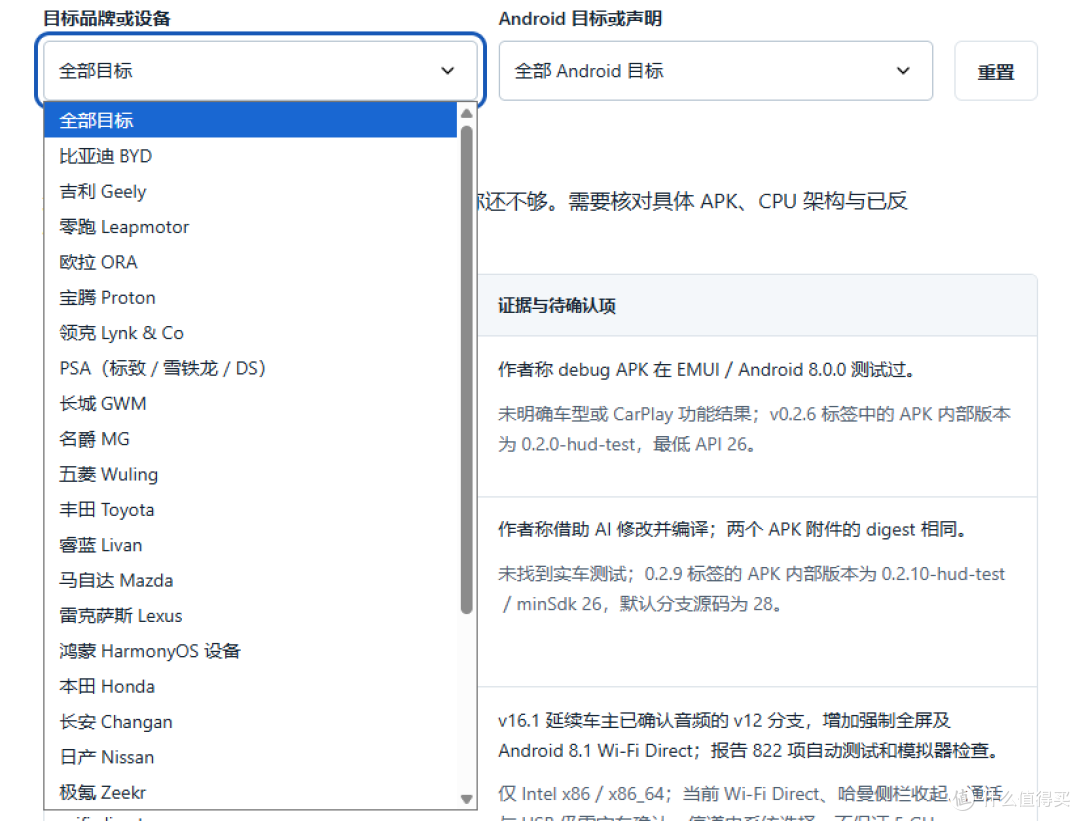Screen dimensions: 1080x821
Task: Choose 比亚迪 BYD from the list
Action: click(x=251, y=156)
